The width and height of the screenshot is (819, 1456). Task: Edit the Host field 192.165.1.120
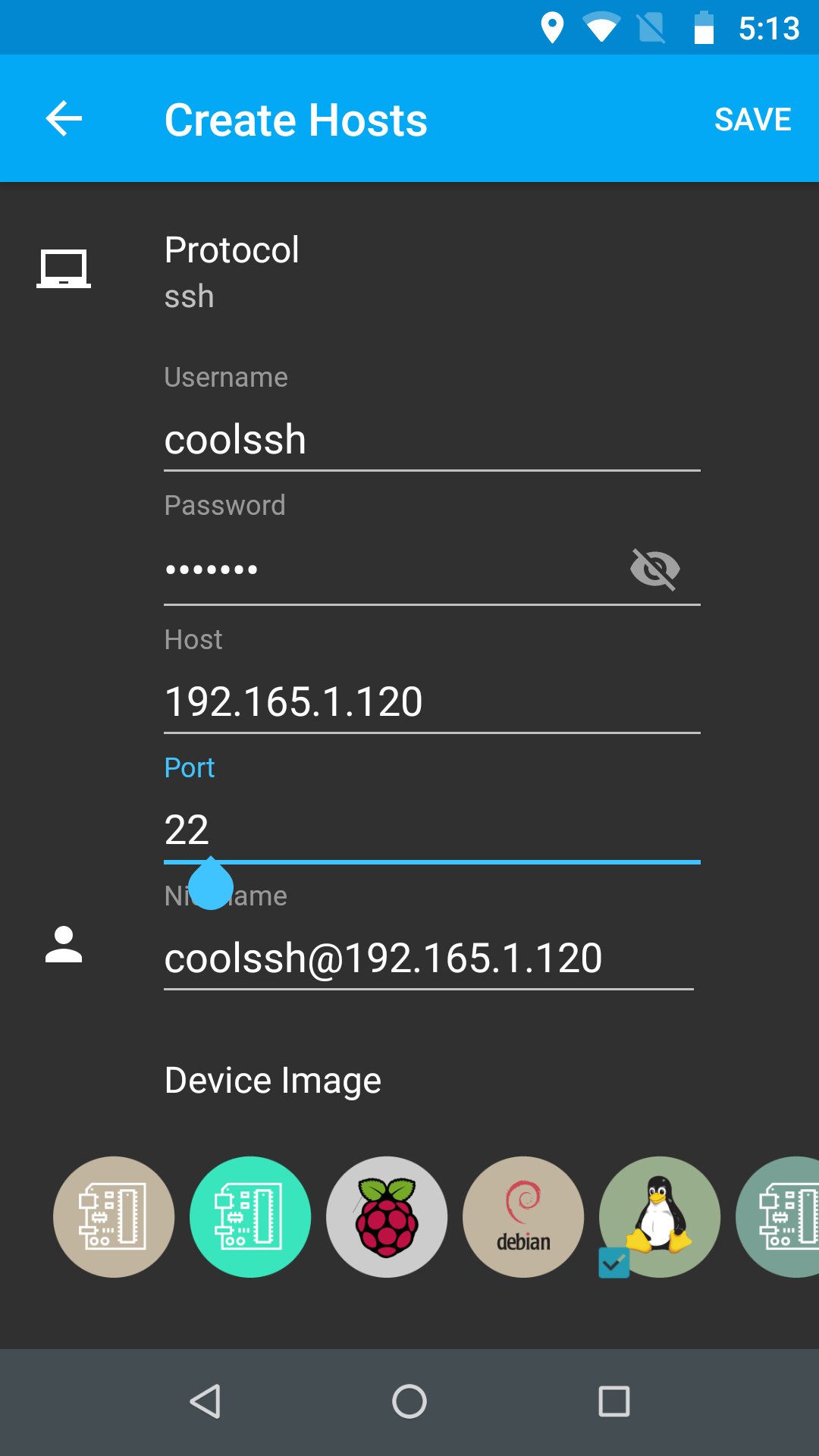[x=431, y=701]
